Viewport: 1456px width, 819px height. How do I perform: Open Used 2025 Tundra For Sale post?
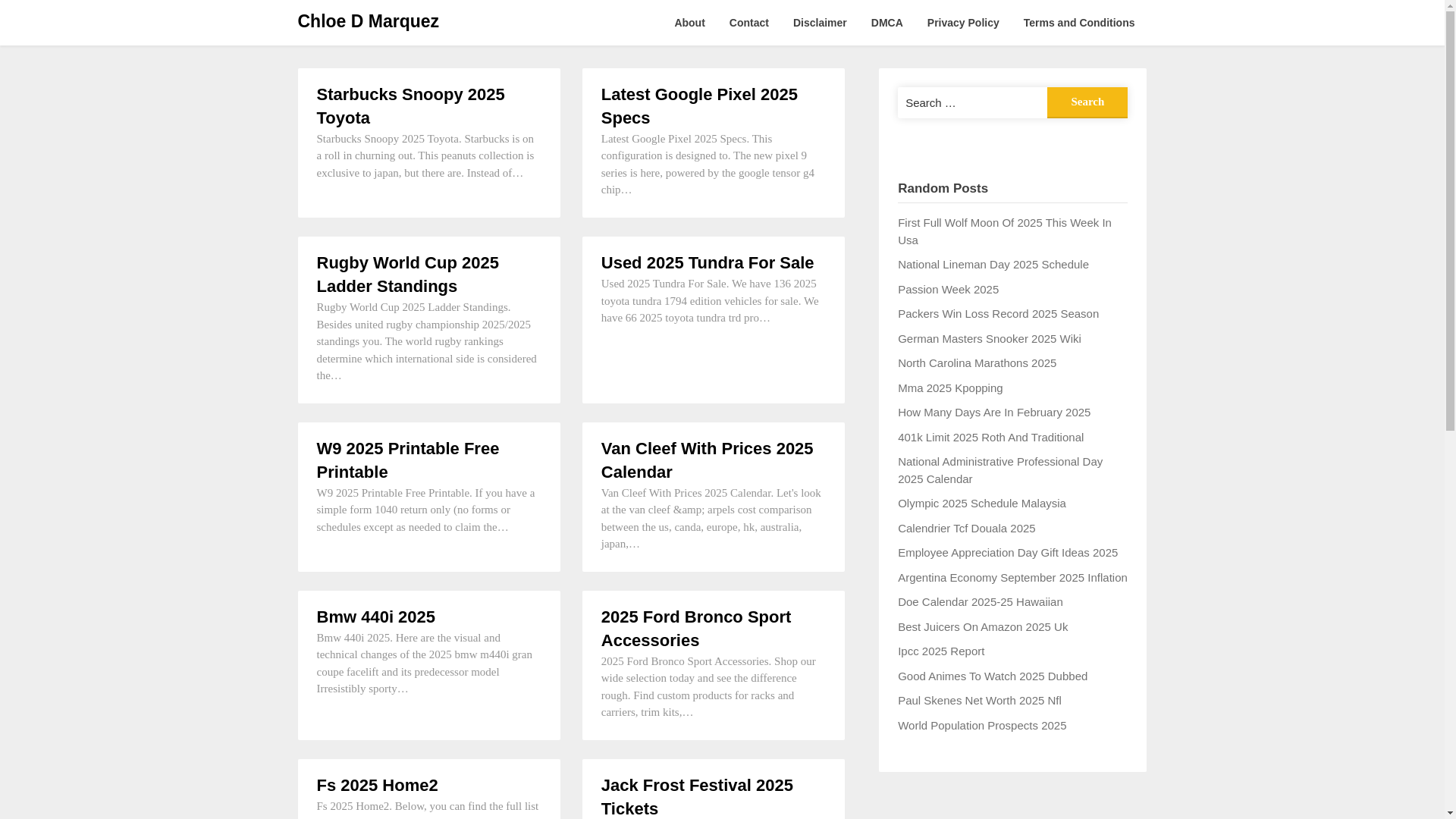708,263
